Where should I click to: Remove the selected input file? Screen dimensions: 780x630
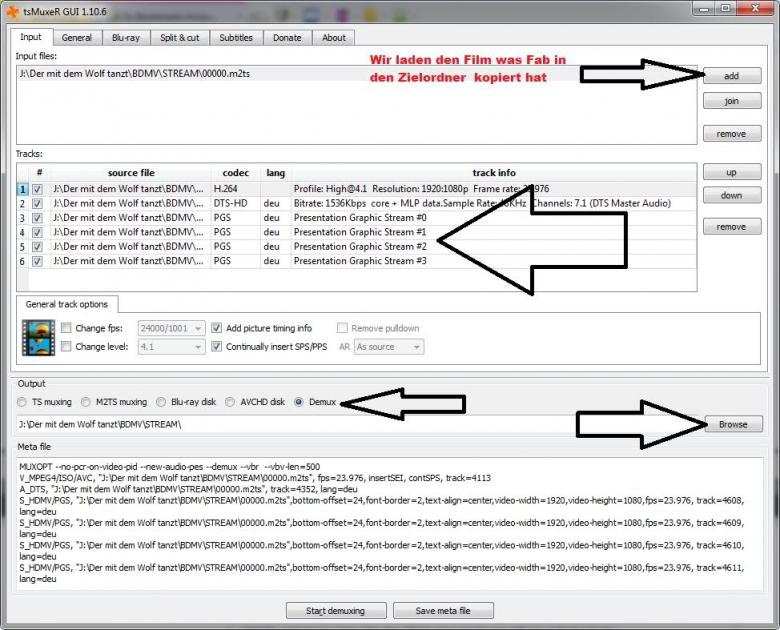click(x=732, y=134)
